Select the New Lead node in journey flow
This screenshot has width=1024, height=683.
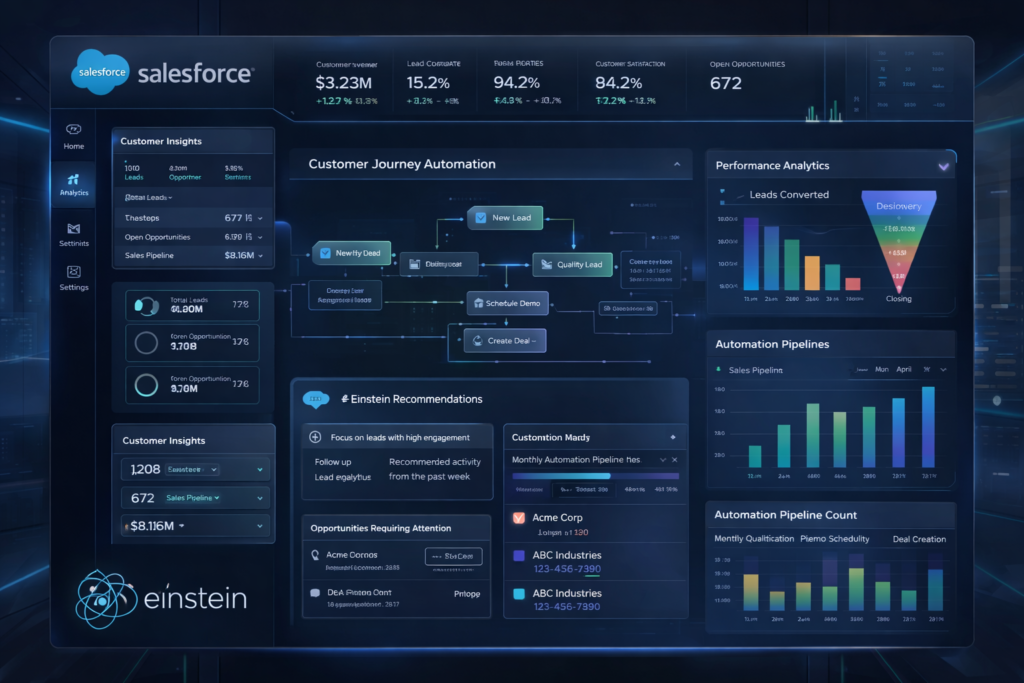[505, 217]
